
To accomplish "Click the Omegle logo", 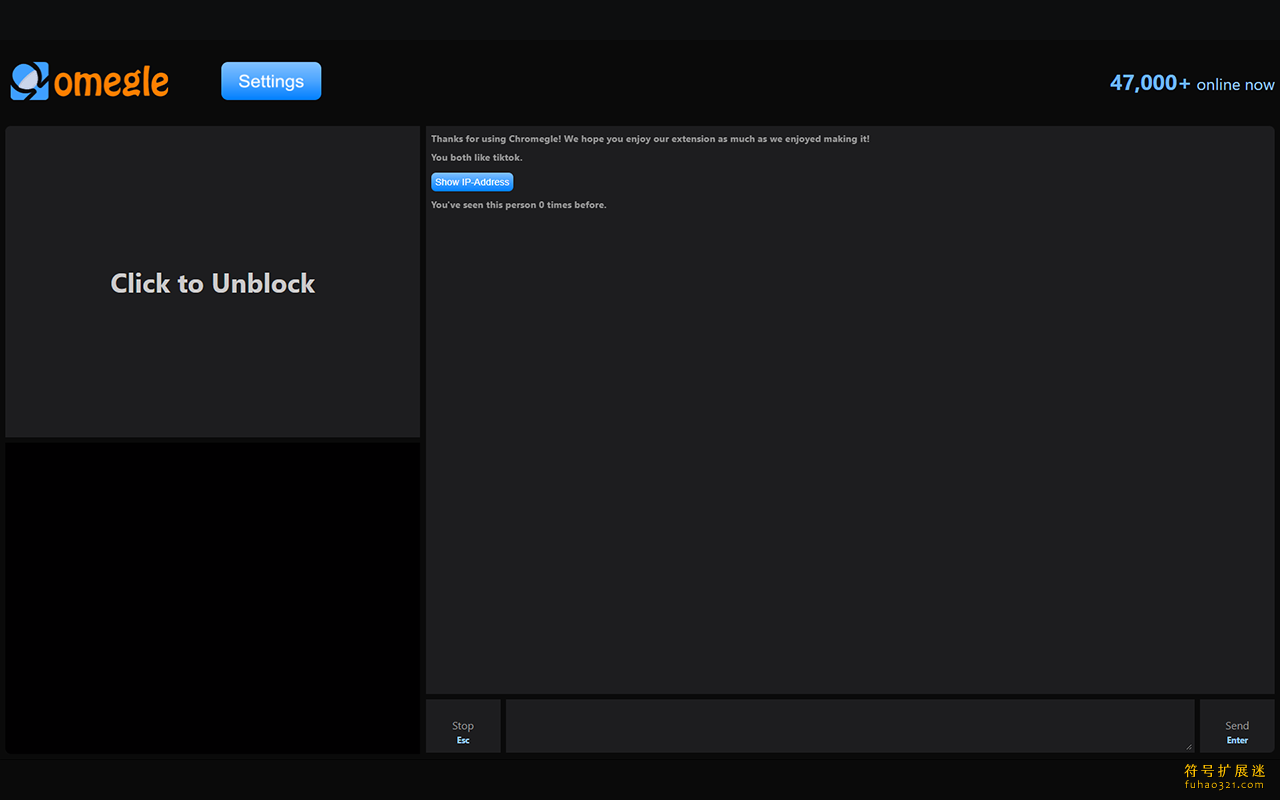I will [90, 81].
